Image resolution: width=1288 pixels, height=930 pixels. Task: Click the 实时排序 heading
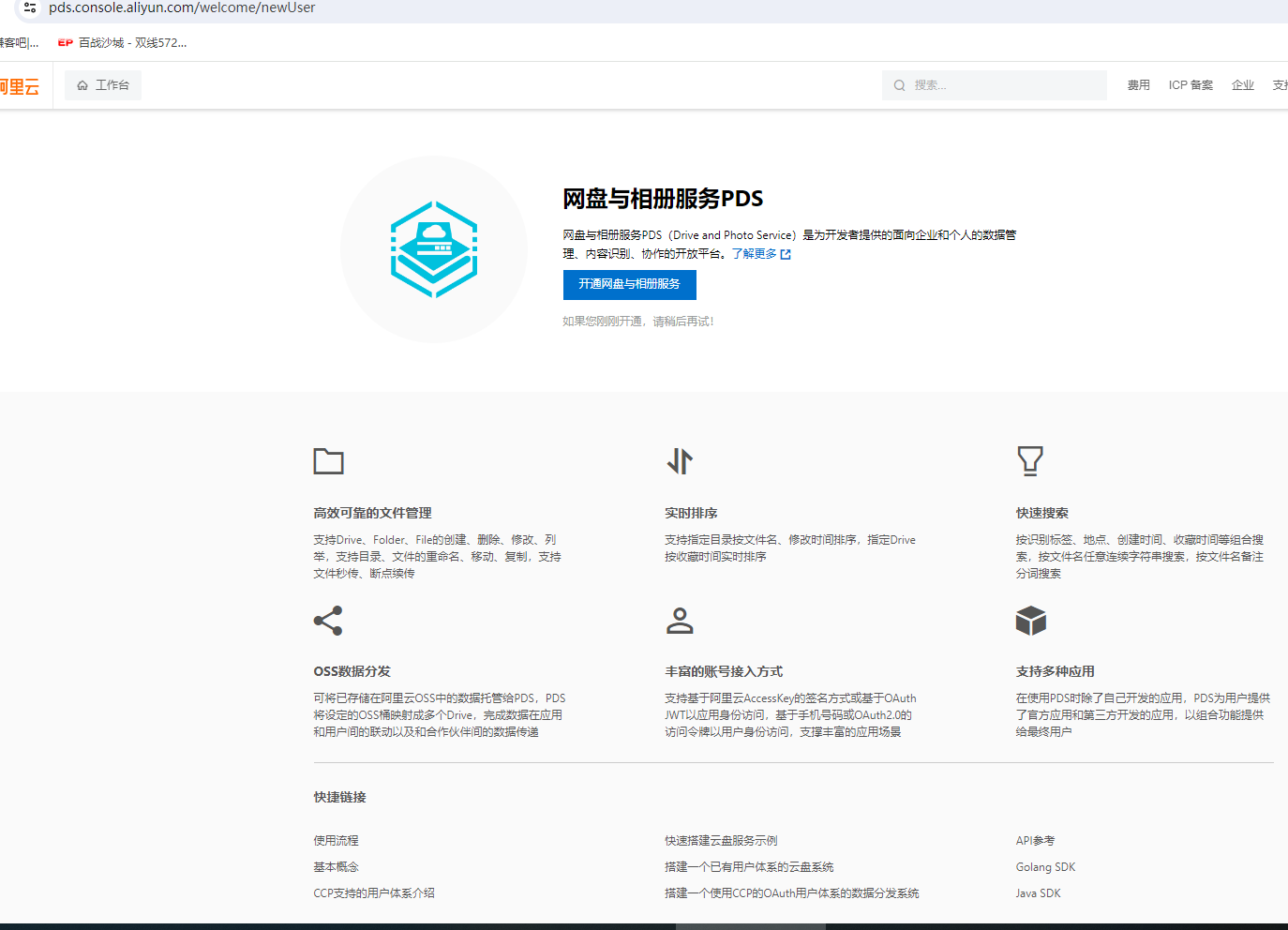coord(691,514)
